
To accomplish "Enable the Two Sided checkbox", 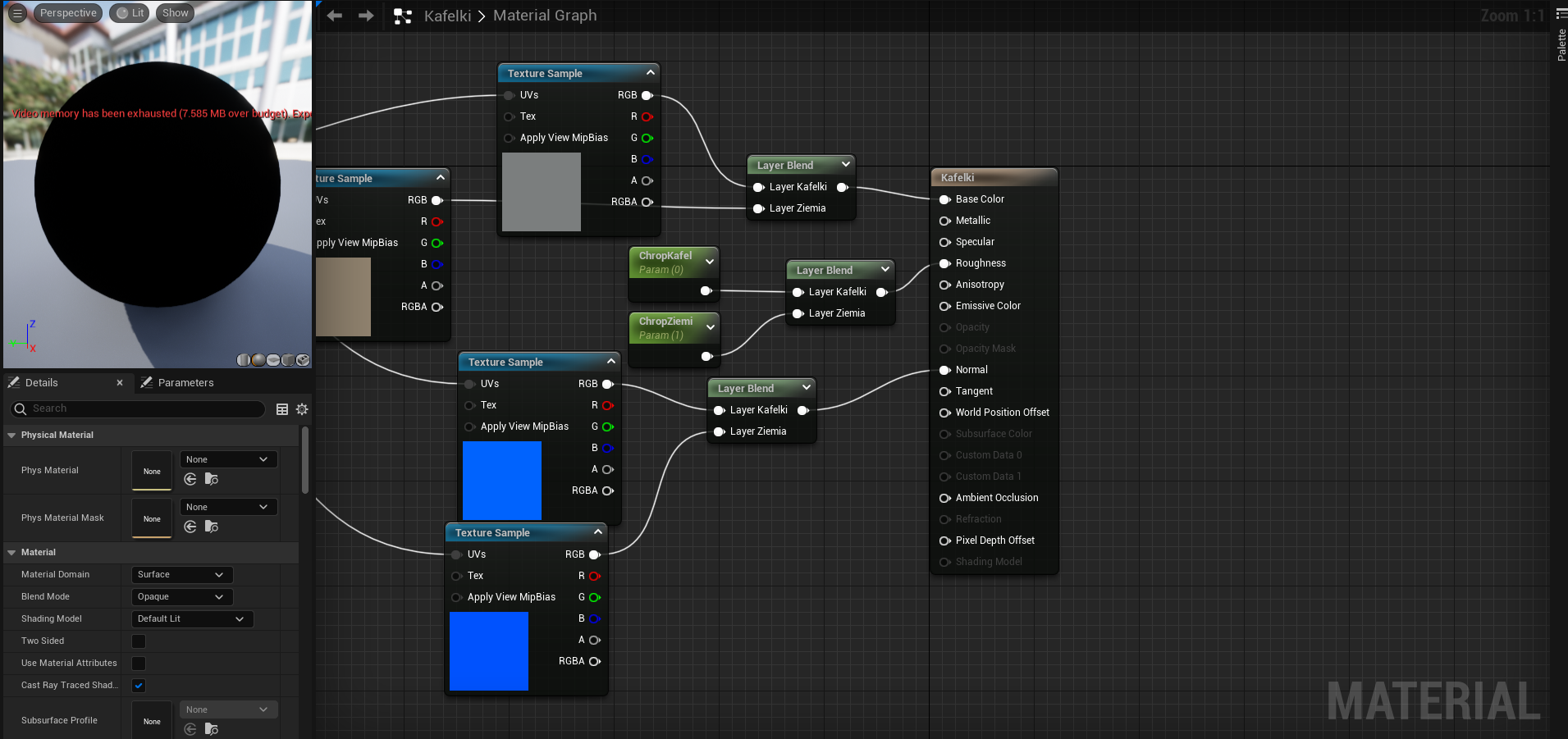I will point(138,641).
